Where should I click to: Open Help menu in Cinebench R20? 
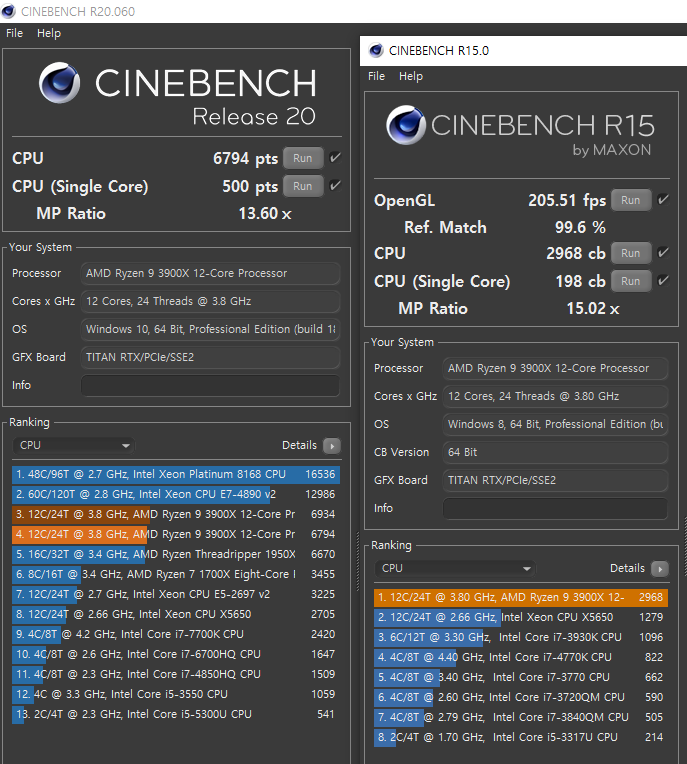pyautogui.click(x=49, y=33)
